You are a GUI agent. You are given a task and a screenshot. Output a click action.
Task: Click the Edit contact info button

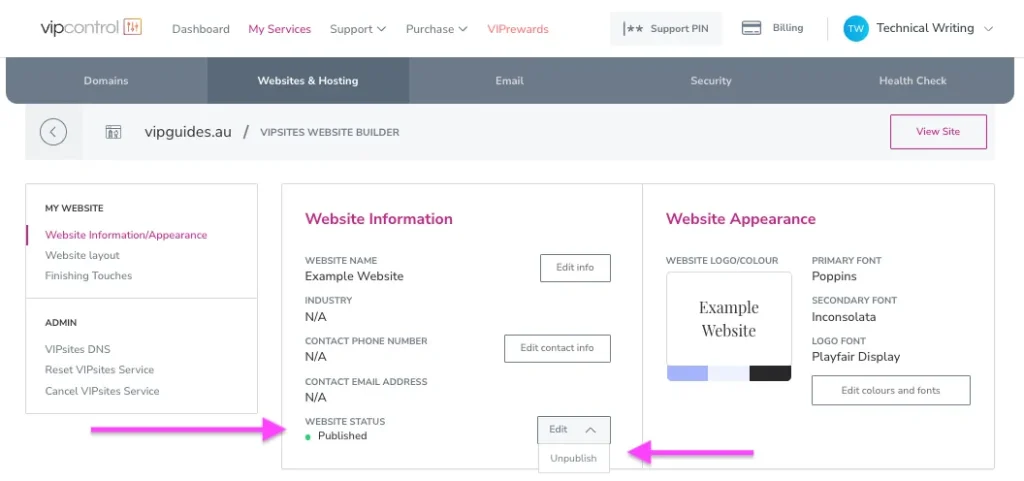pyautogui.click(x=557, y=349)
